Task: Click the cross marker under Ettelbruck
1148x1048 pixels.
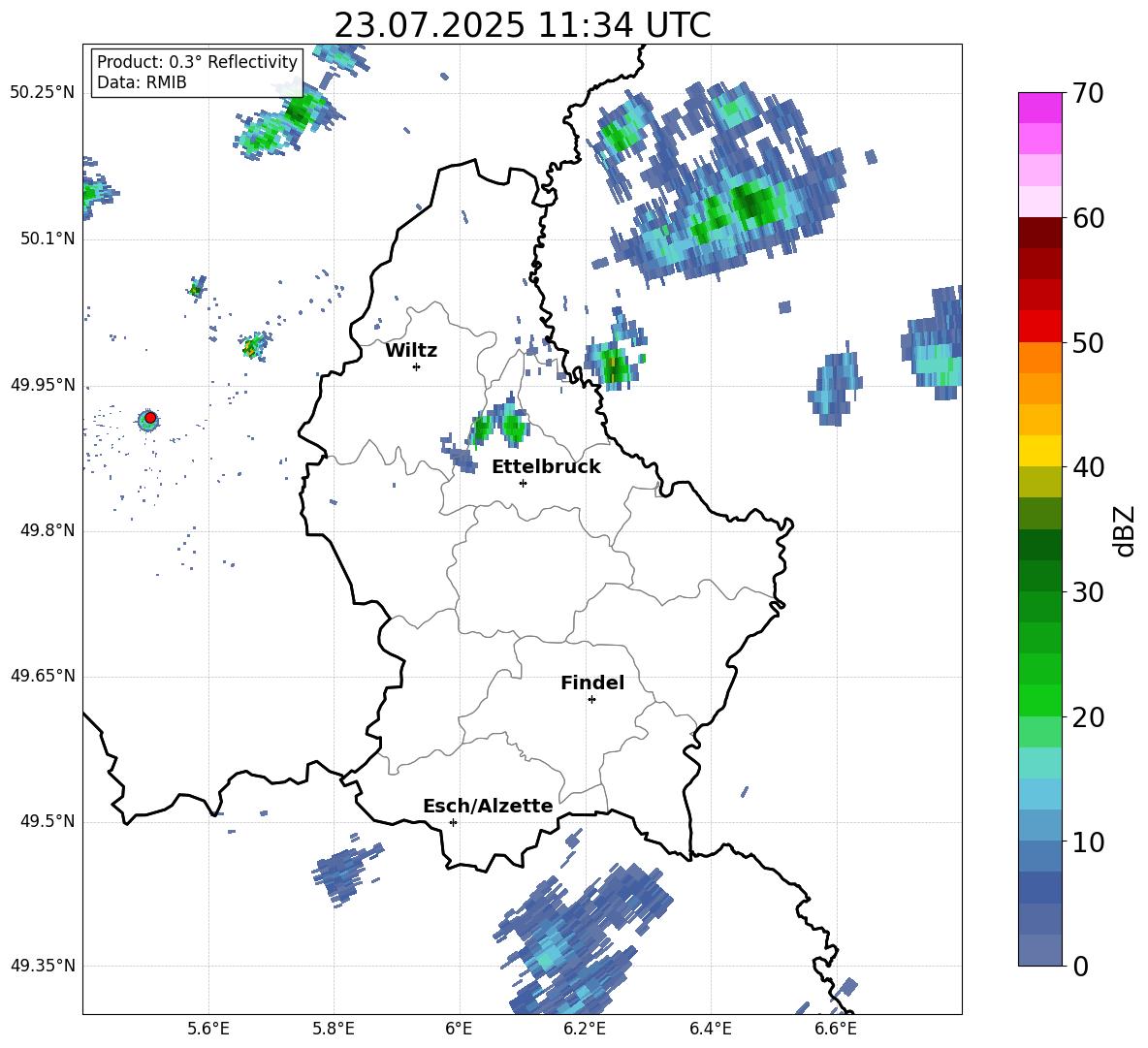Action: [x=523, y=483]
